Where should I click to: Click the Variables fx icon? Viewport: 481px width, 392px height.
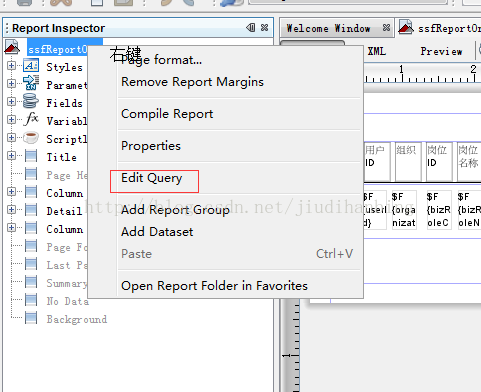[31, 119]
